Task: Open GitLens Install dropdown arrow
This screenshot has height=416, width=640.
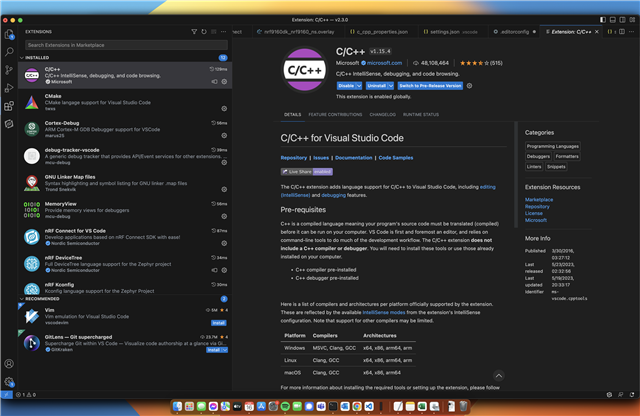Action: click(x=225, y=350)
